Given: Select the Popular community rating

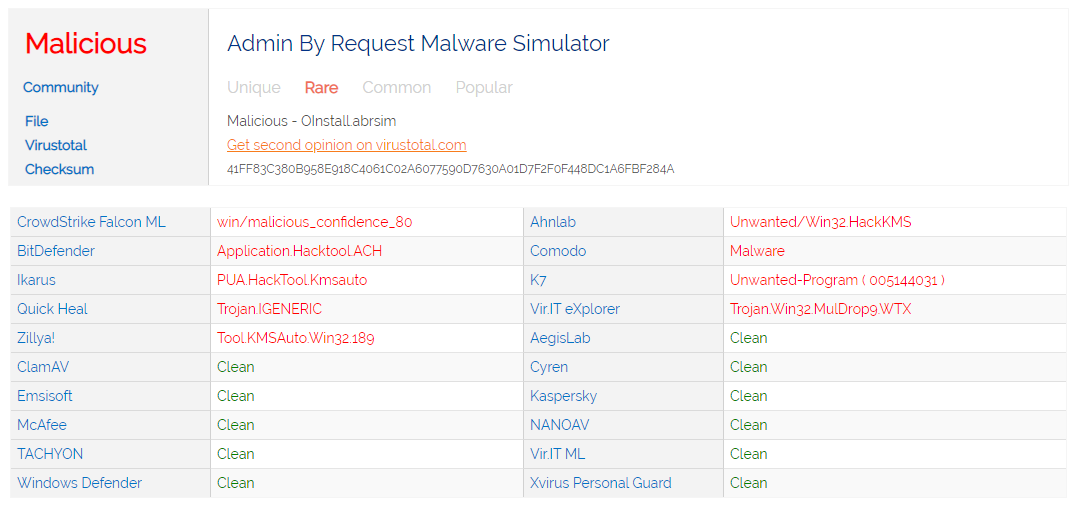Looking at the screenshot, I should tap(484, 87).
